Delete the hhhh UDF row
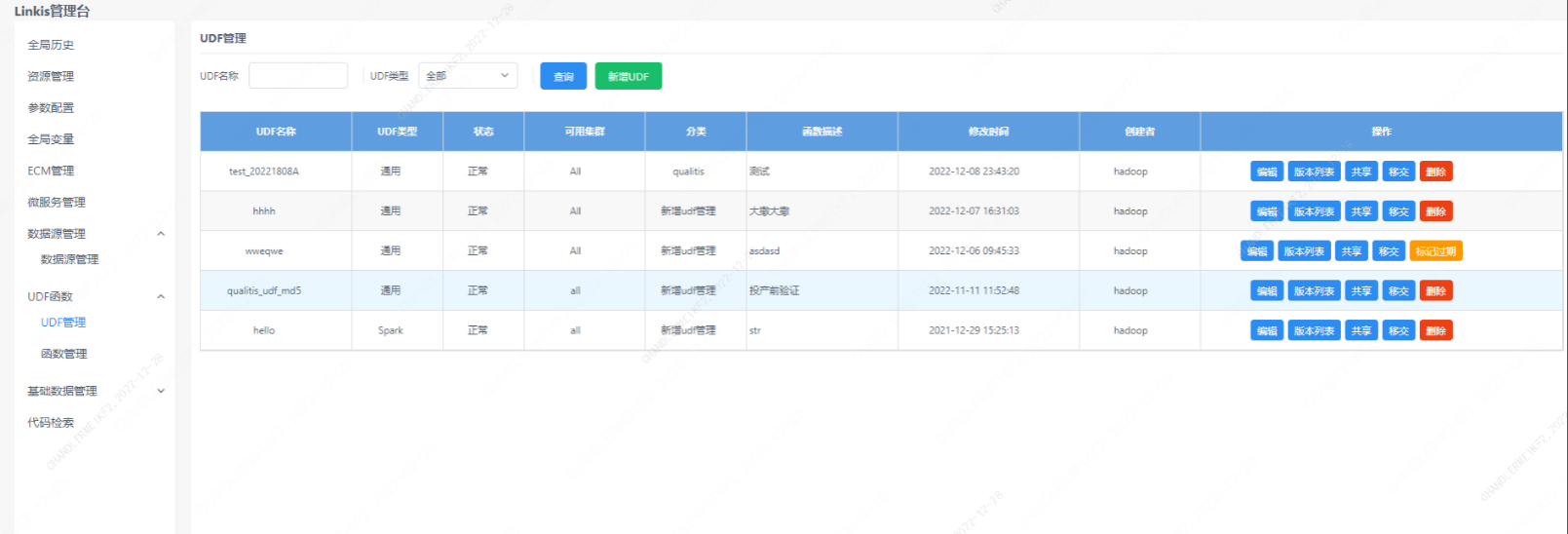The height and width of the screenshot is (534, 1568). tap(1435, 211)
